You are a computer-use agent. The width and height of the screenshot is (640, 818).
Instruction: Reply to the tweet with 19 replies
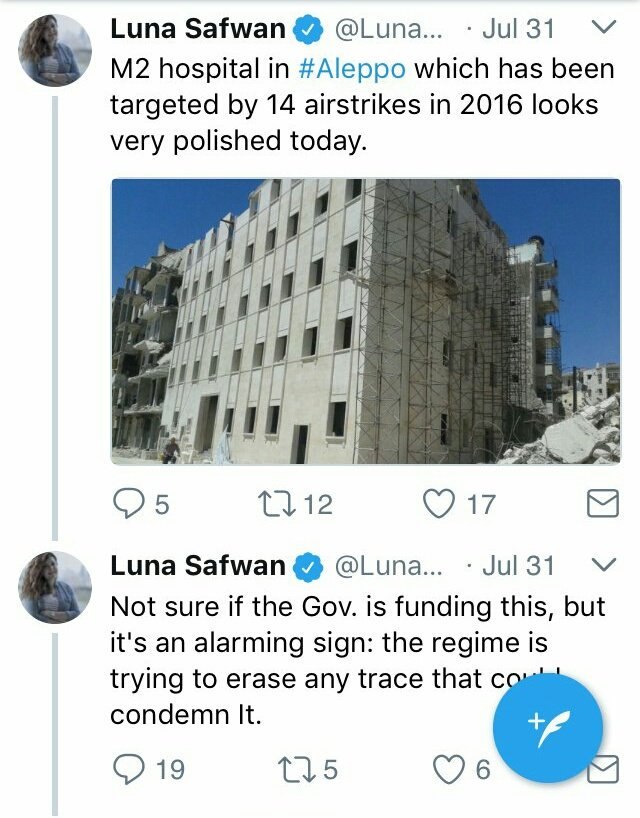[x=128, y=770]
